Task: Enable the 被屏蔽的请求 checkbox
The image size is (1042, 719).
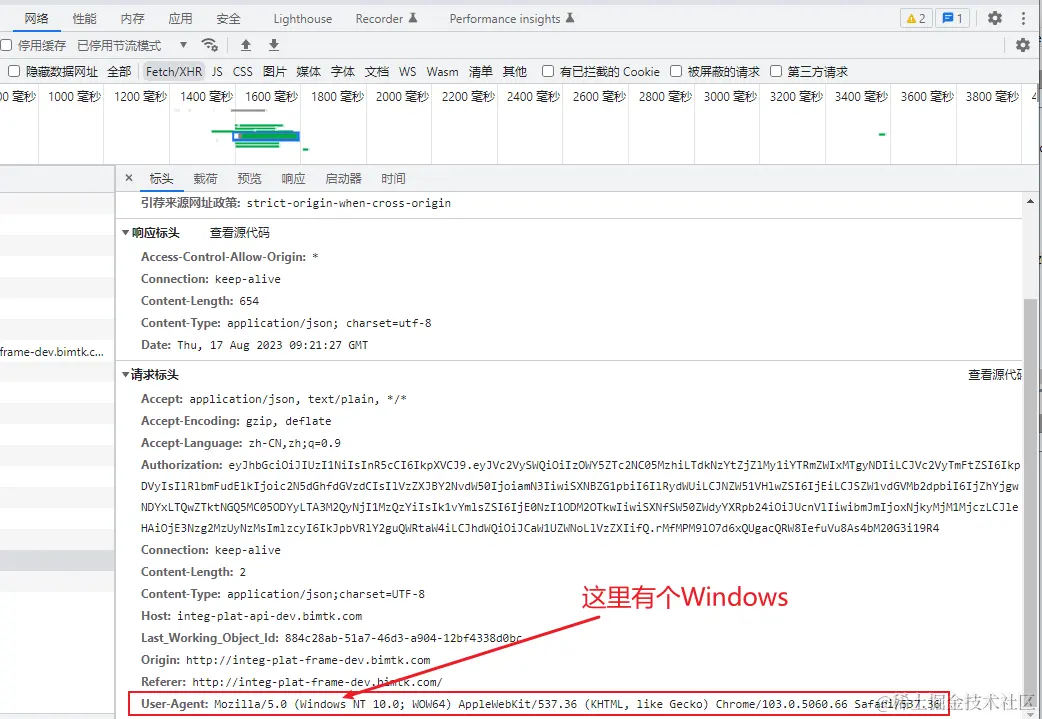Action: coord(676,71)
